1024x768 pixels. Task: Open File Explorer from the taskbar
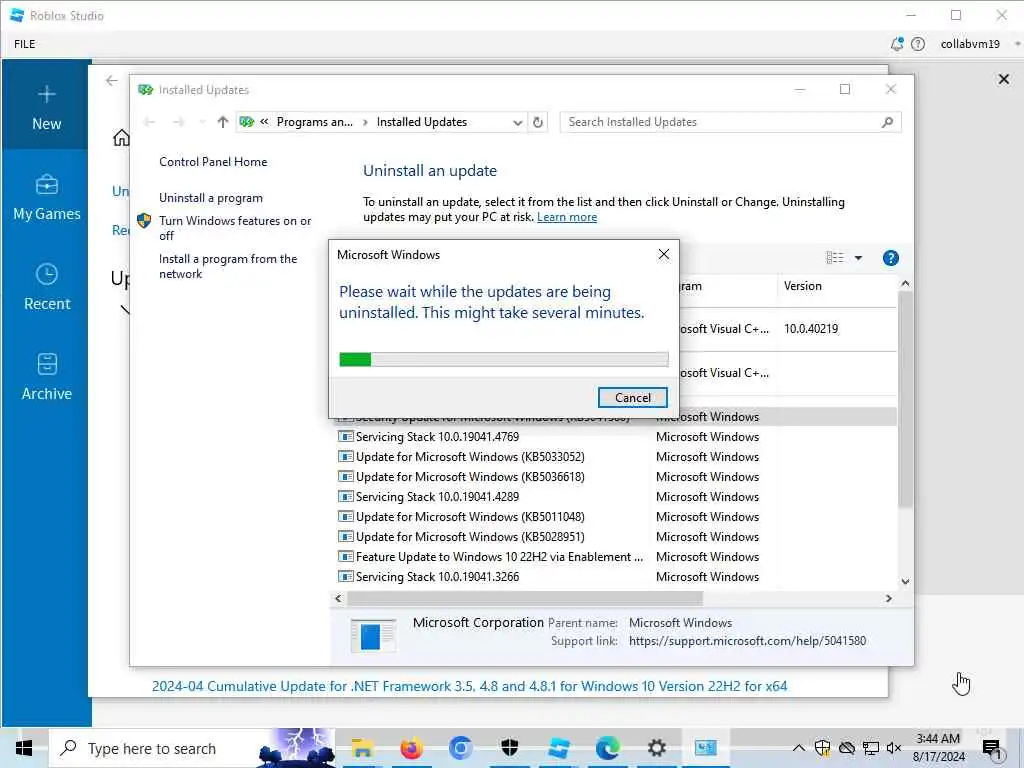point(362,748)
